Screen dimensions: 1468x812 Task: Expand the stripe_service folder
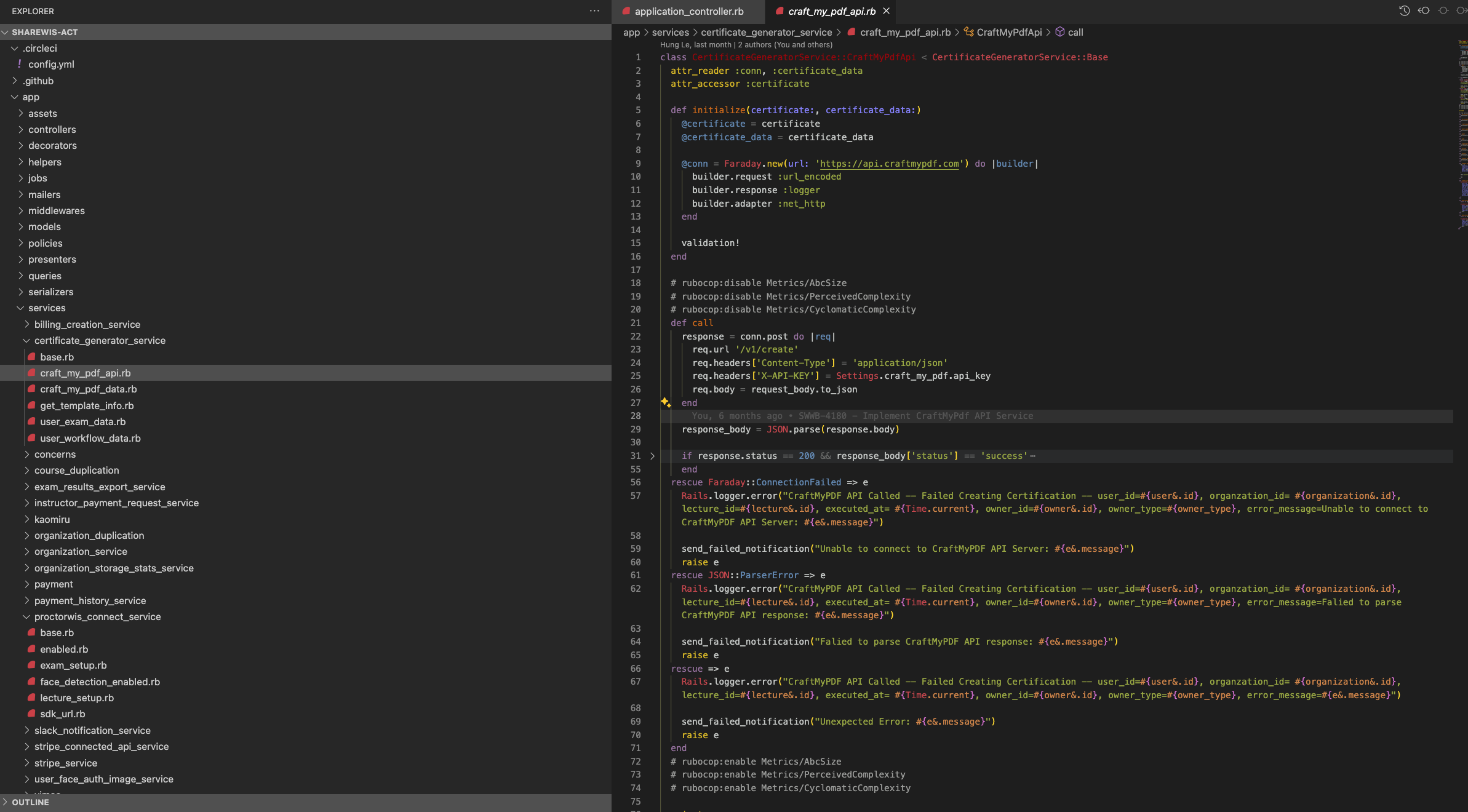pyautogui.click(x=306, y=763)
